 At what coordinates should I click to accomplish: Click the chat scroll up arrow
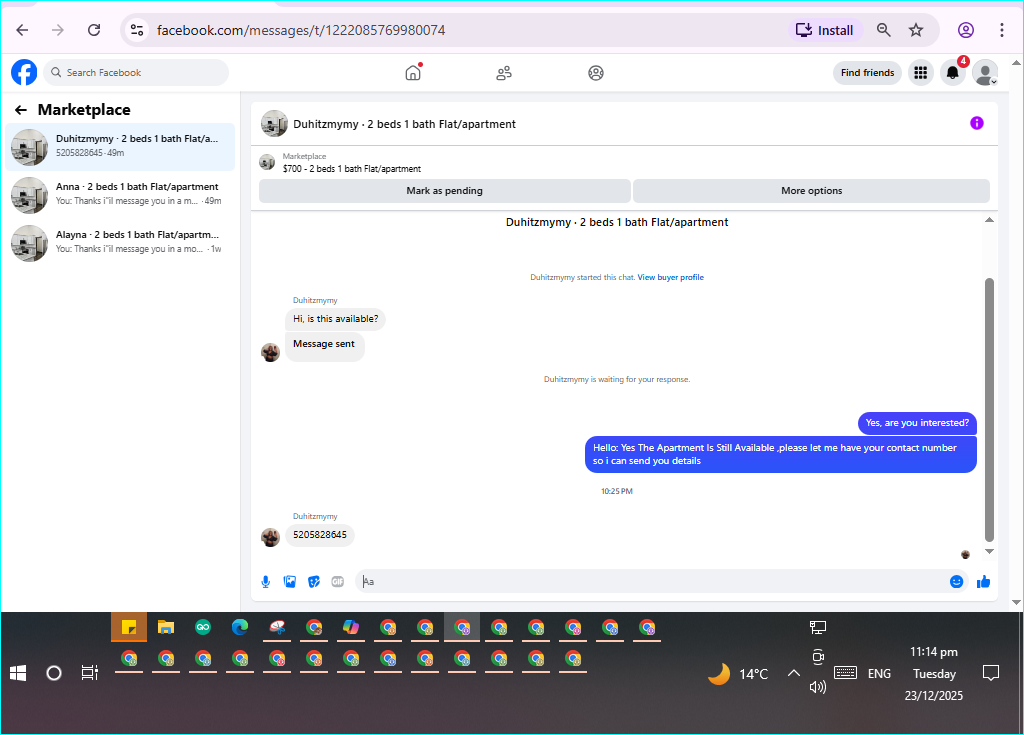click(x=989, y=220)
